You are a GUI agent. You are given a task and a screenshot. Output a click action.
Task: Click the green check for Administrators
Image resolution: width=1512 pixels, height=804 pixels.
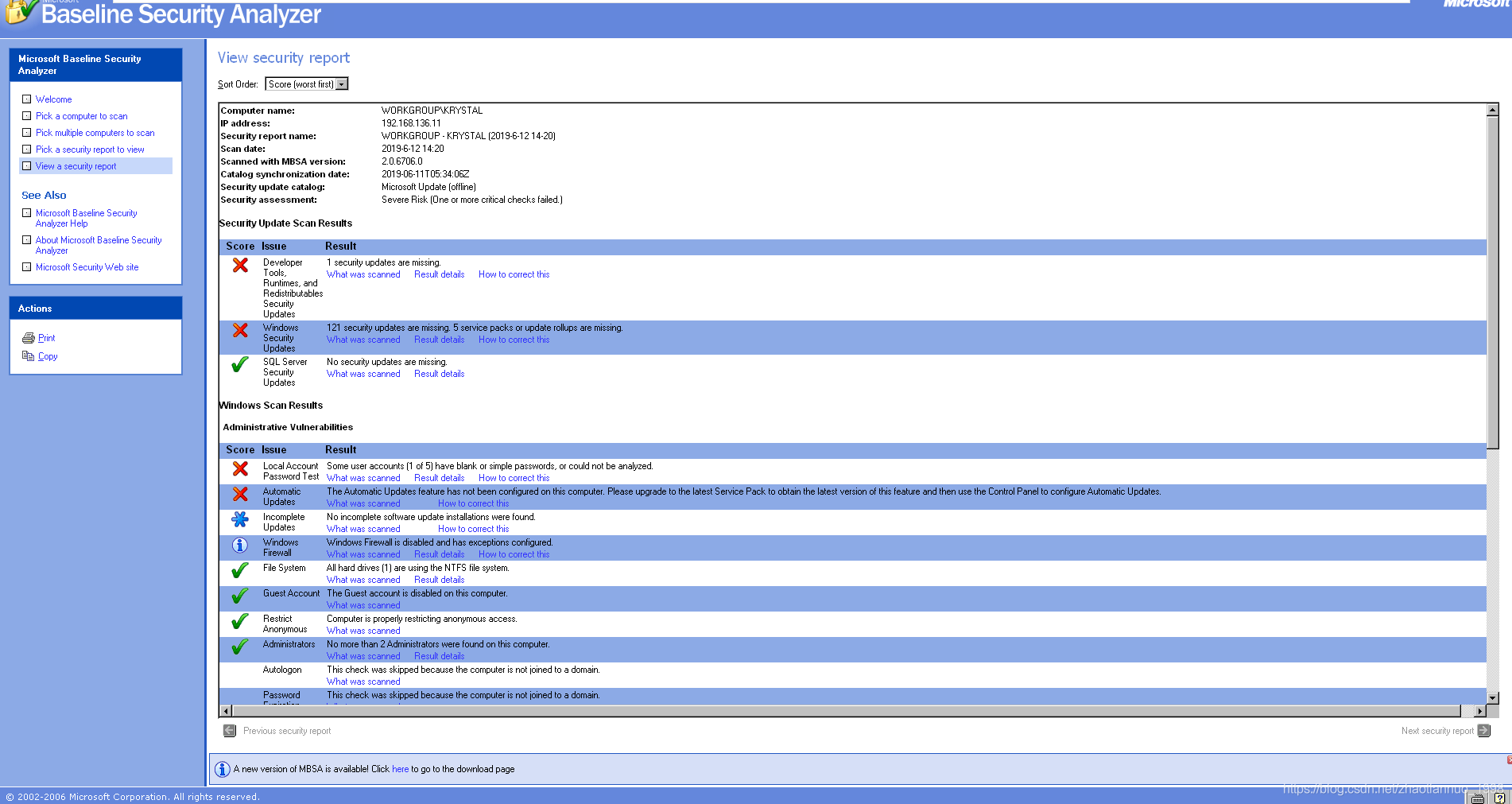click(x=240, y=647)
